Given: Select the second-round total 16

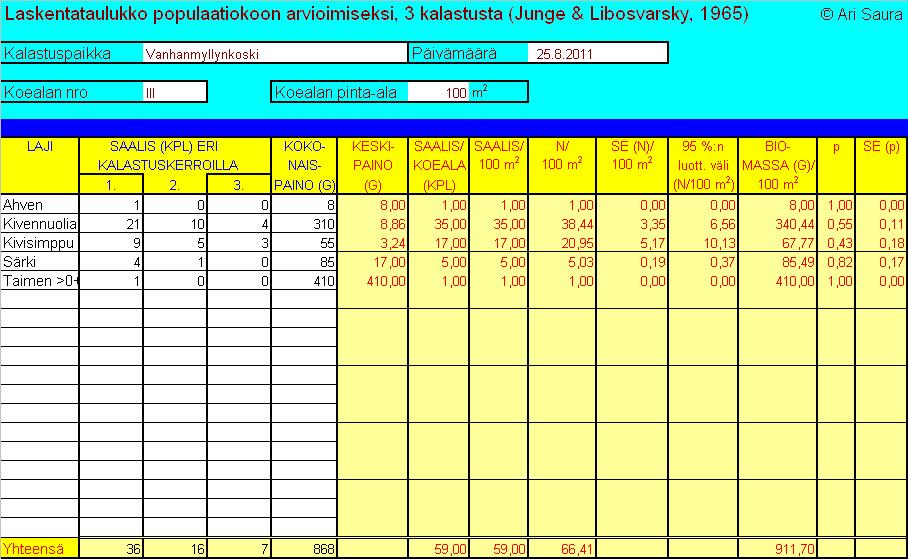Looking at the screenshot, I should (175, 549).
